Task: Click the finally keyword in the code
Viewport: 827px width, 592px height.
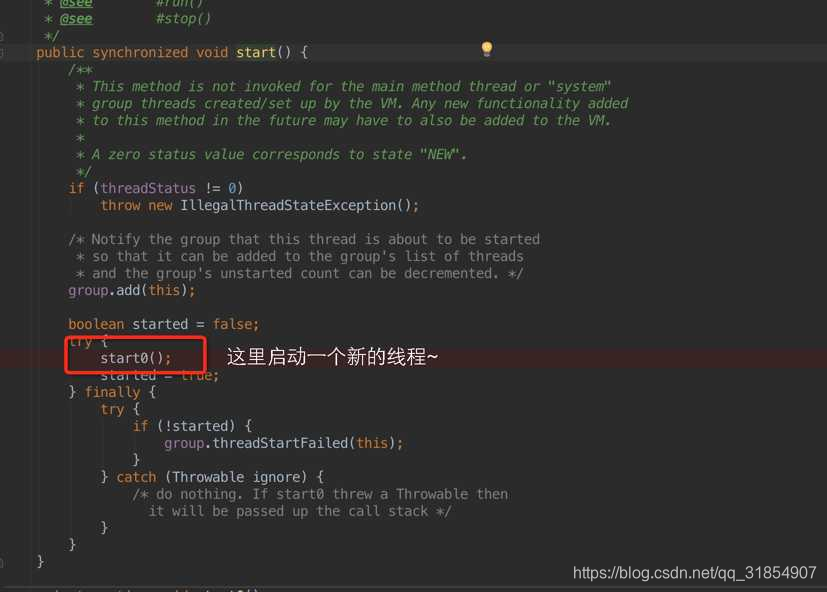Action: pos(112,392)
